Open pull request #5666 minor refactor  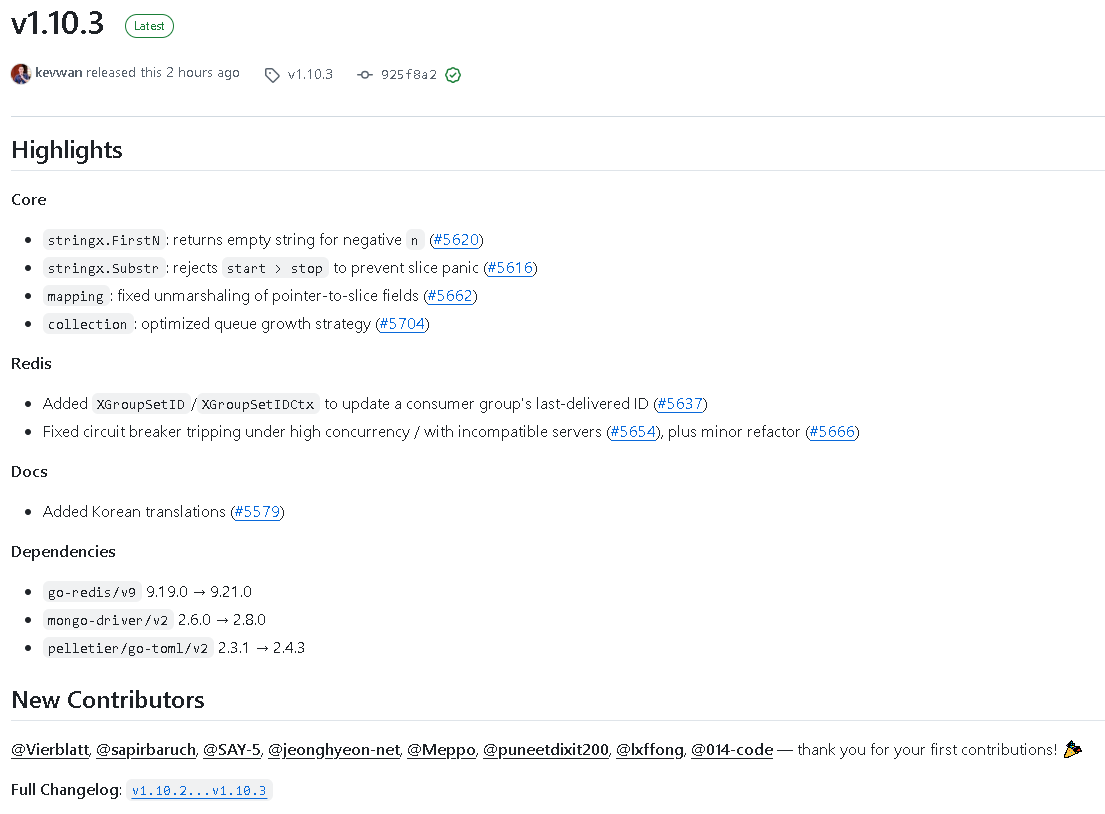pyautogui.click(x=832, y=432)
